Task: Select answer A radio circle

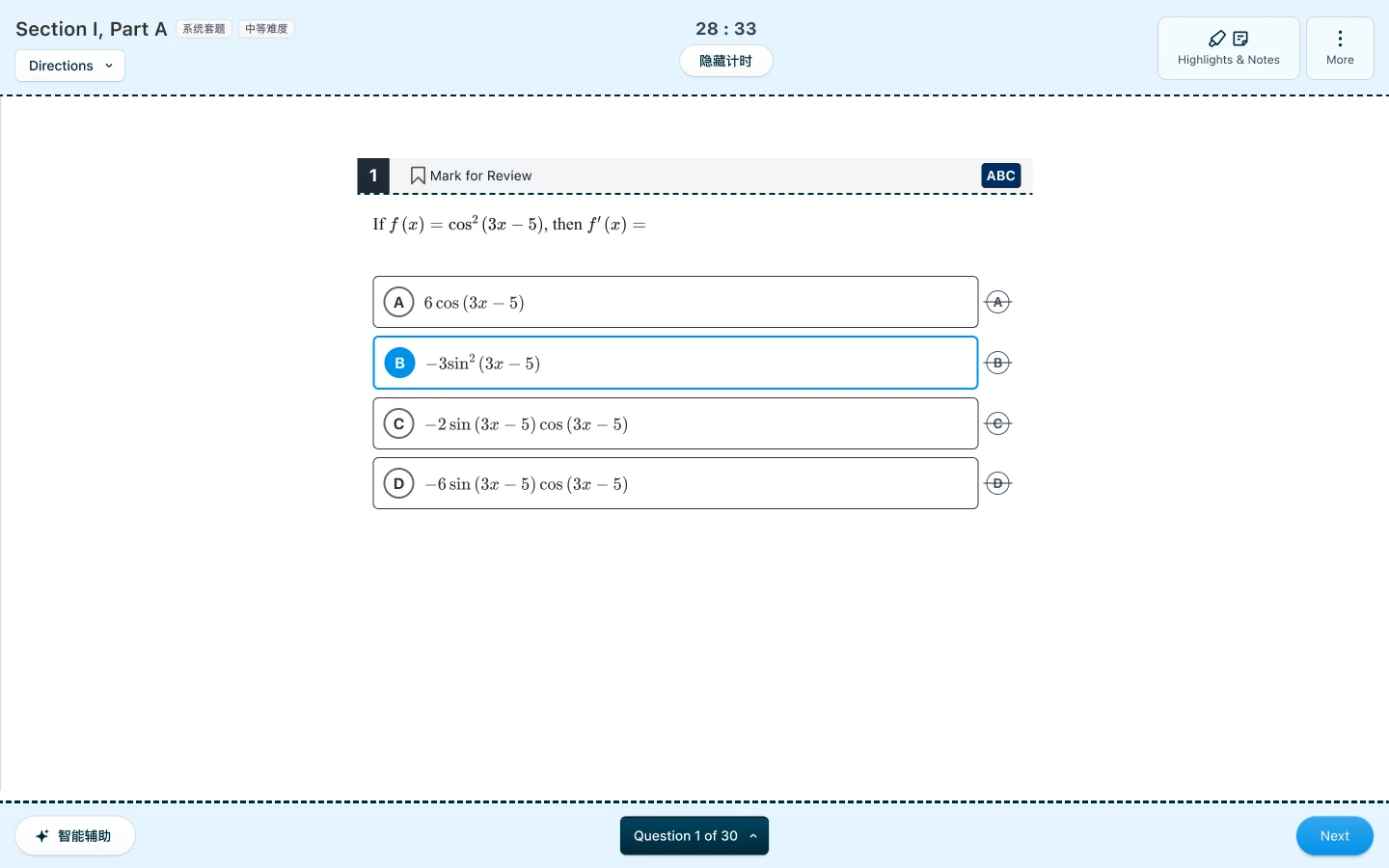Action: tap(398, 302)
